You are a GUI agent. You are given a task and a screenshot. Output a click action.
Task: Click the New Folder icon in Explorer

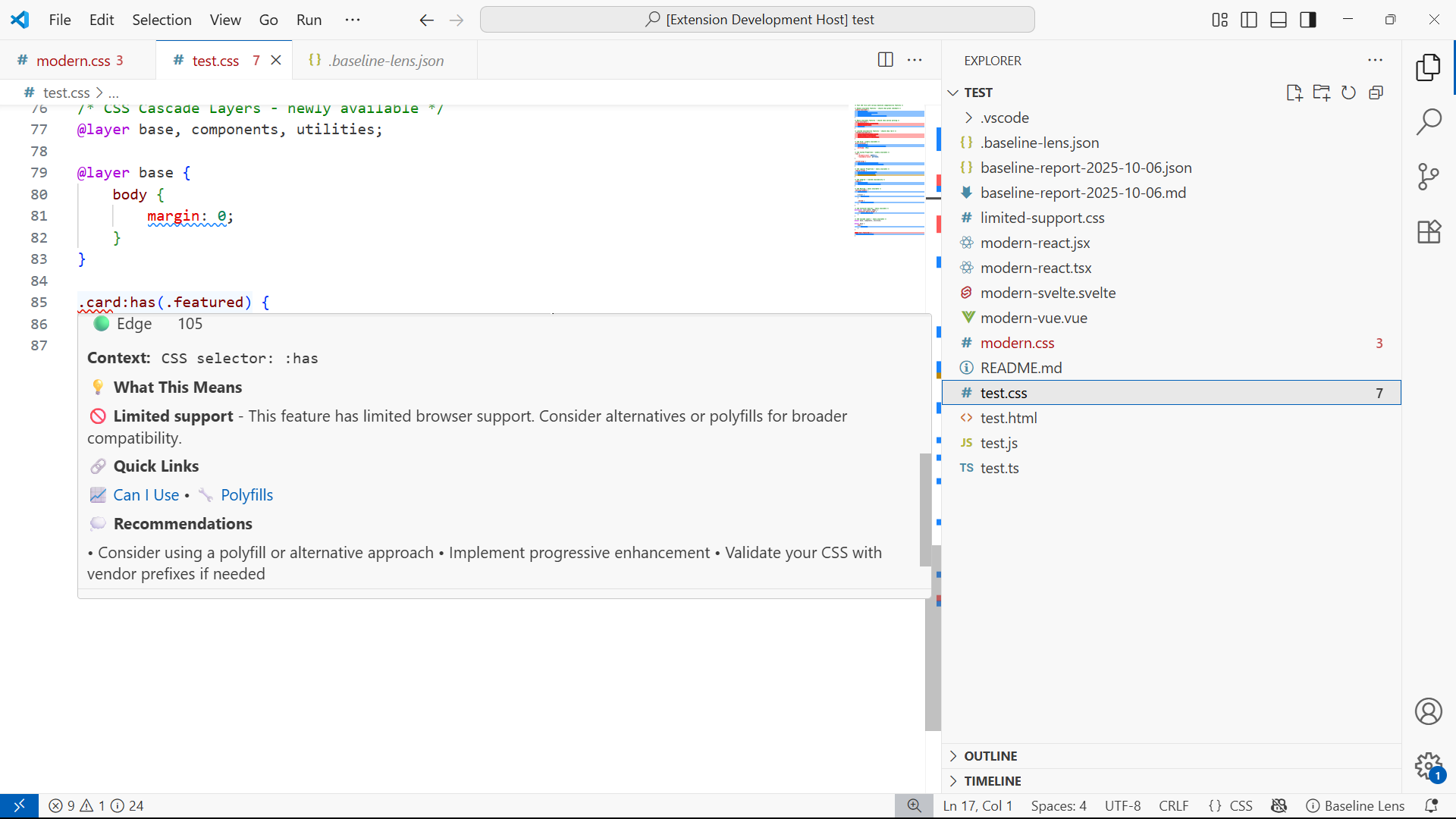coord(1321,93)
